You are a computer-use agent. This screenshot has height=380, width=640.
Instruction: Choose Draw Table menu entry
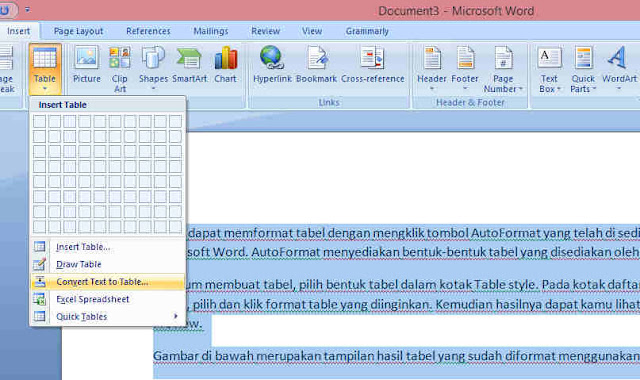click(x=108, y=264)
